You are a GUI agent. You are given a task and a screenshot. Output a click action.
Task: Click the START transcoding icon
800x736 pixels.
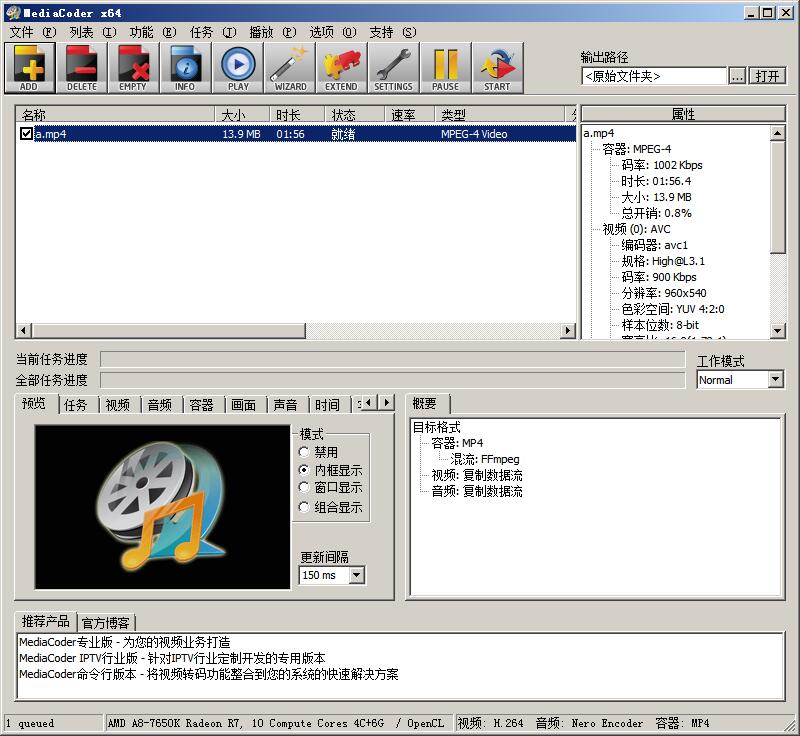[x=497, y=68]
